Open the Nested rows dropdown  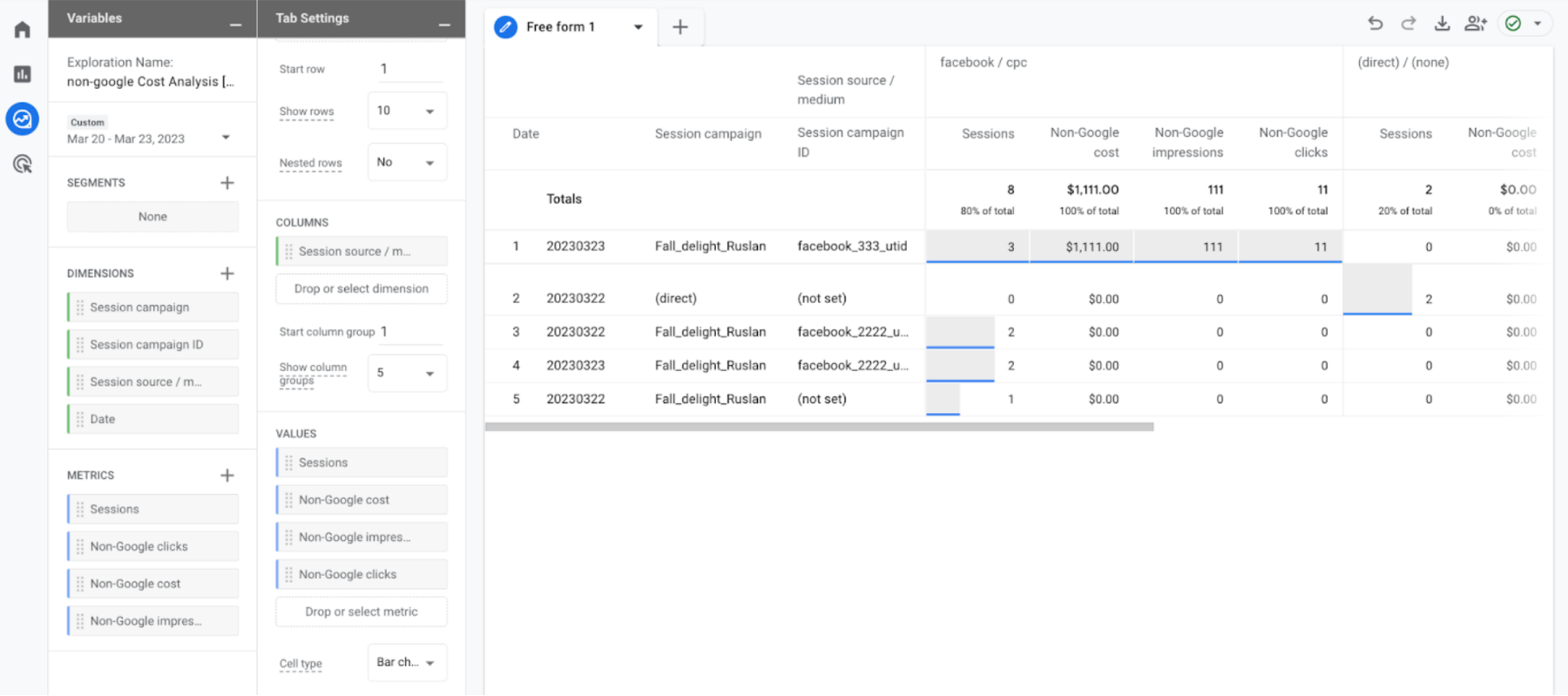(407, 162)
